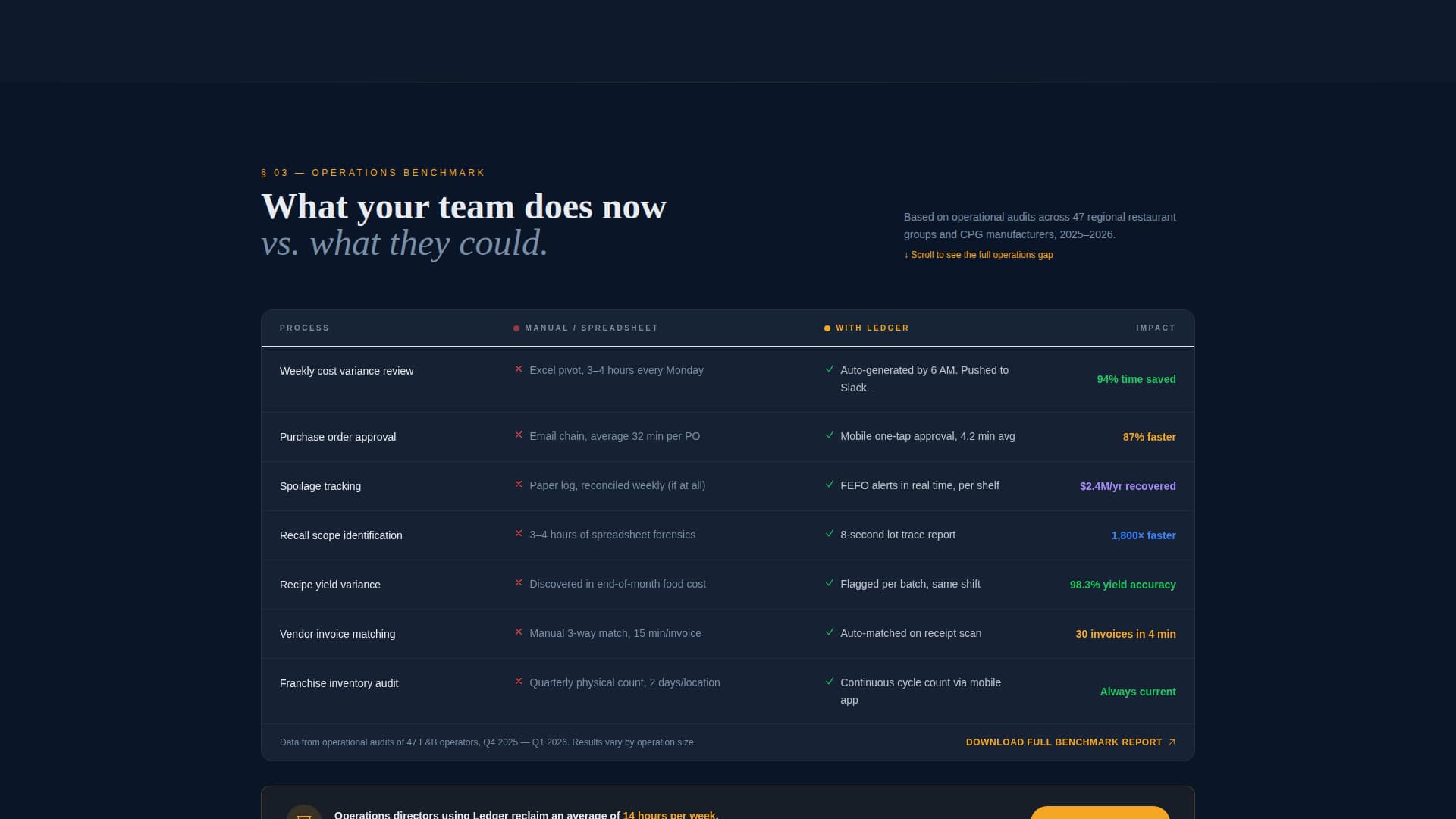Select the Weekly cost variance review row label

pyautogui.click(x=347, y=371)
